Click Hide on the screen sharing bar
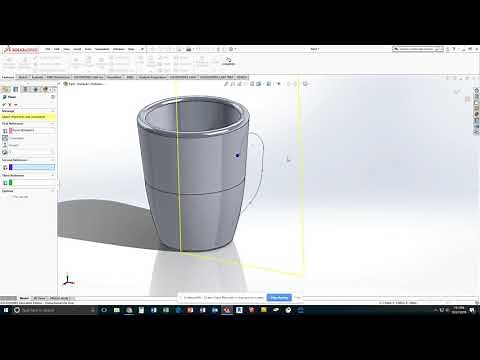This screenshot has width=480, height=360. (298, 297)
